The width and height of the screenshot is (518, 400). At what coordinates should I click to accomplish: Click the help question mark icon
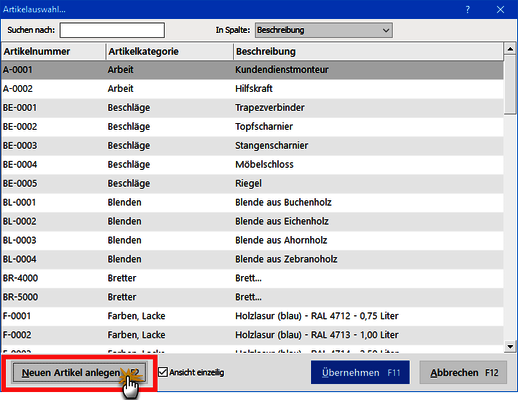(x=468, y=10)
